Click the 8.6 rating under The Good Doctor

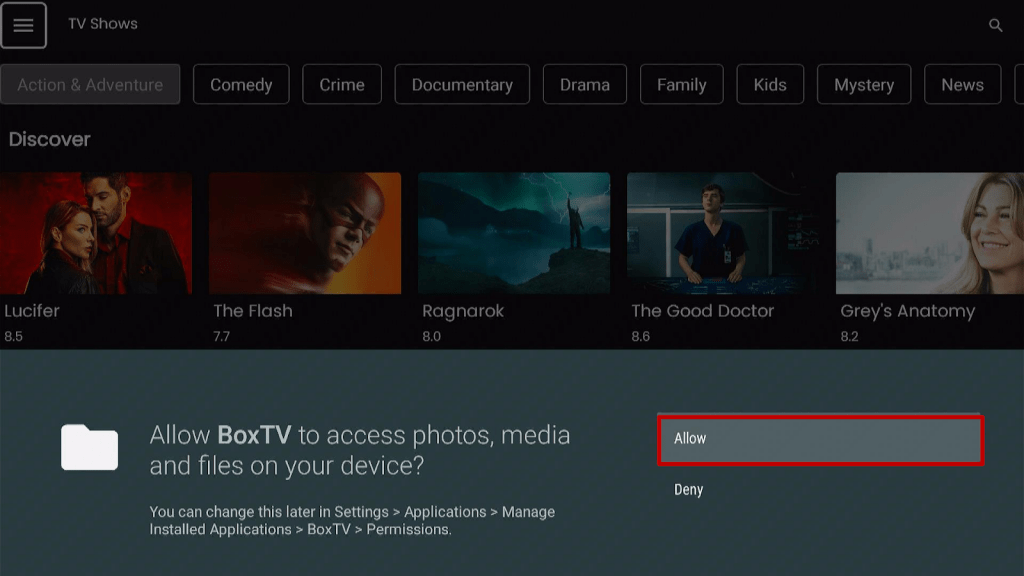641,336
